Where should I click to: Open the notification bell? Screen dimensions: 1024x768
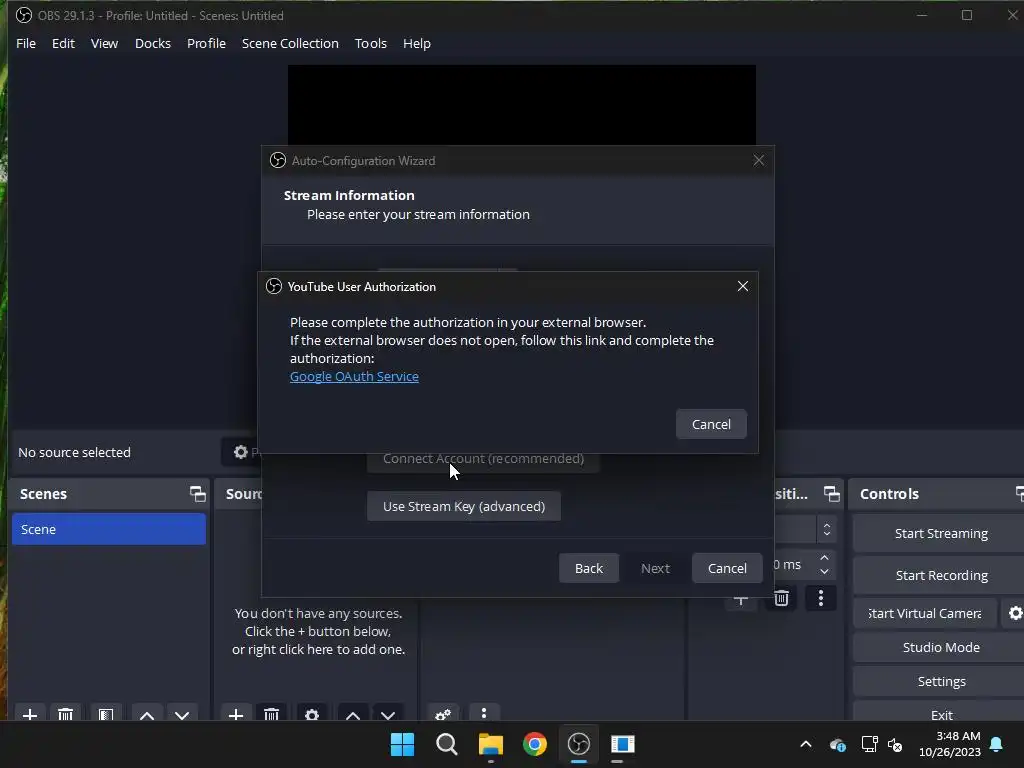(x=997, y=744)
